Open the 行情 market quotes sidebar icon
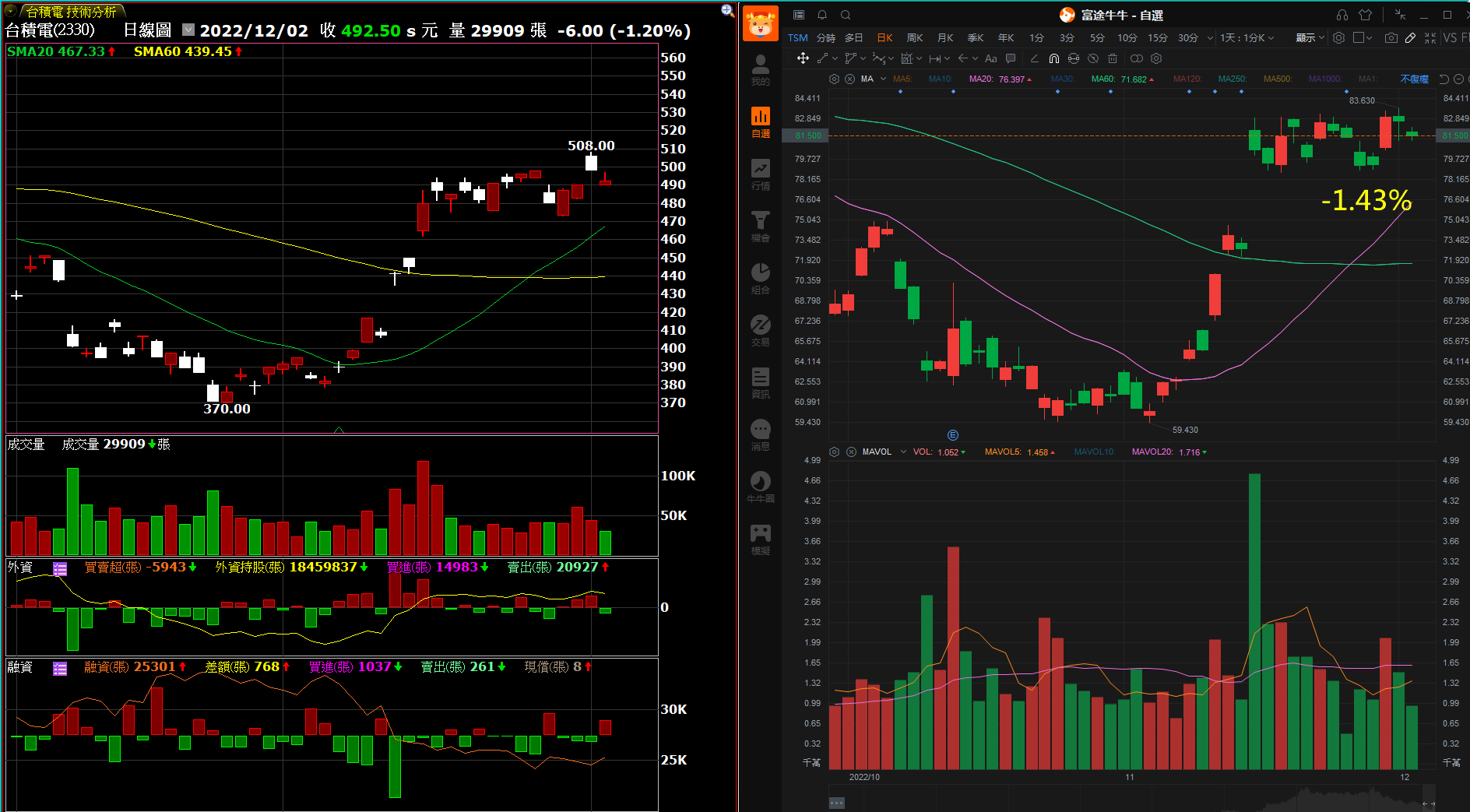The width and height of the screenshot is (1470, 812). point(761,174)
